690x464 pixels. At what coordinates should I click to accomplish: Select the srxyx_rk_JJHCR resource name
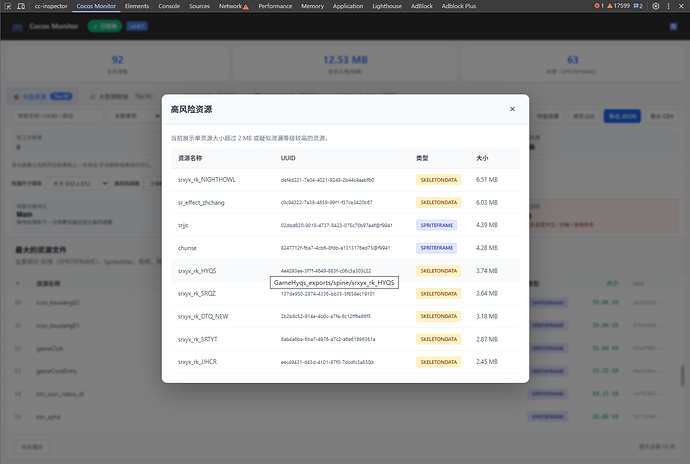pos(197,362)
